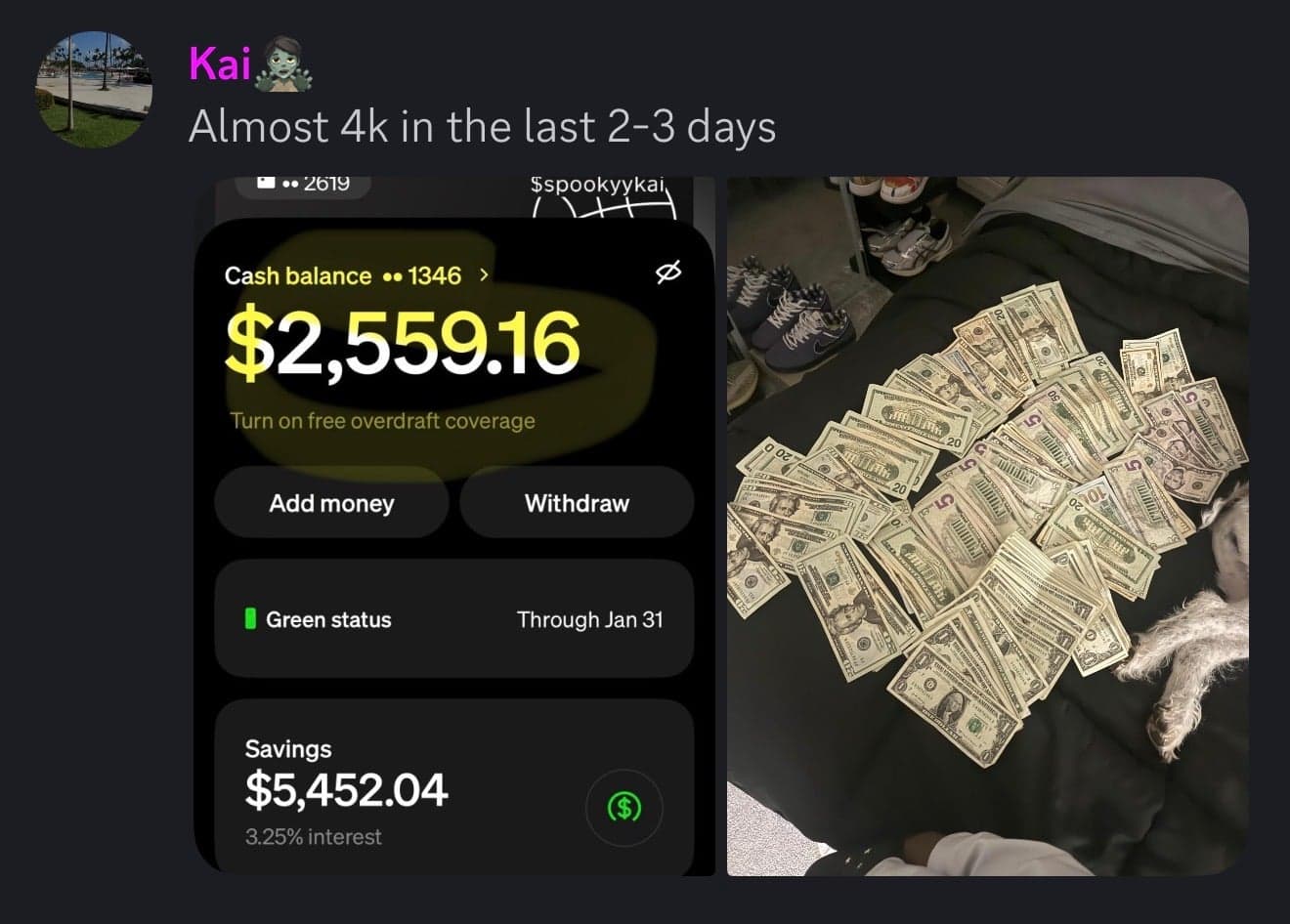Screen dimensions: 1290x924
Task: Toggle the hide balance eye icon
Action: click(x=668, y=273)
